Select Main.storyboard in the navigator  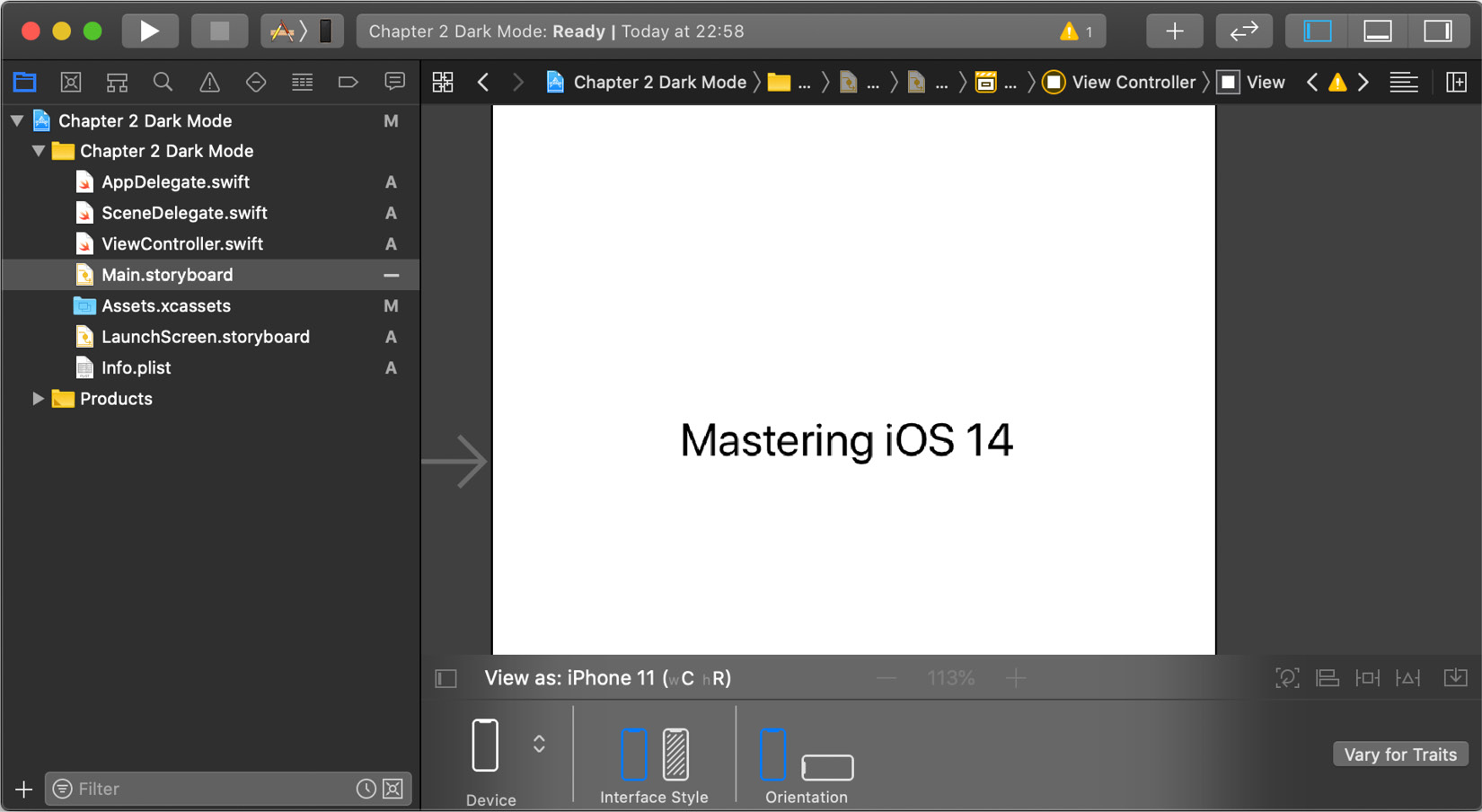211,275
